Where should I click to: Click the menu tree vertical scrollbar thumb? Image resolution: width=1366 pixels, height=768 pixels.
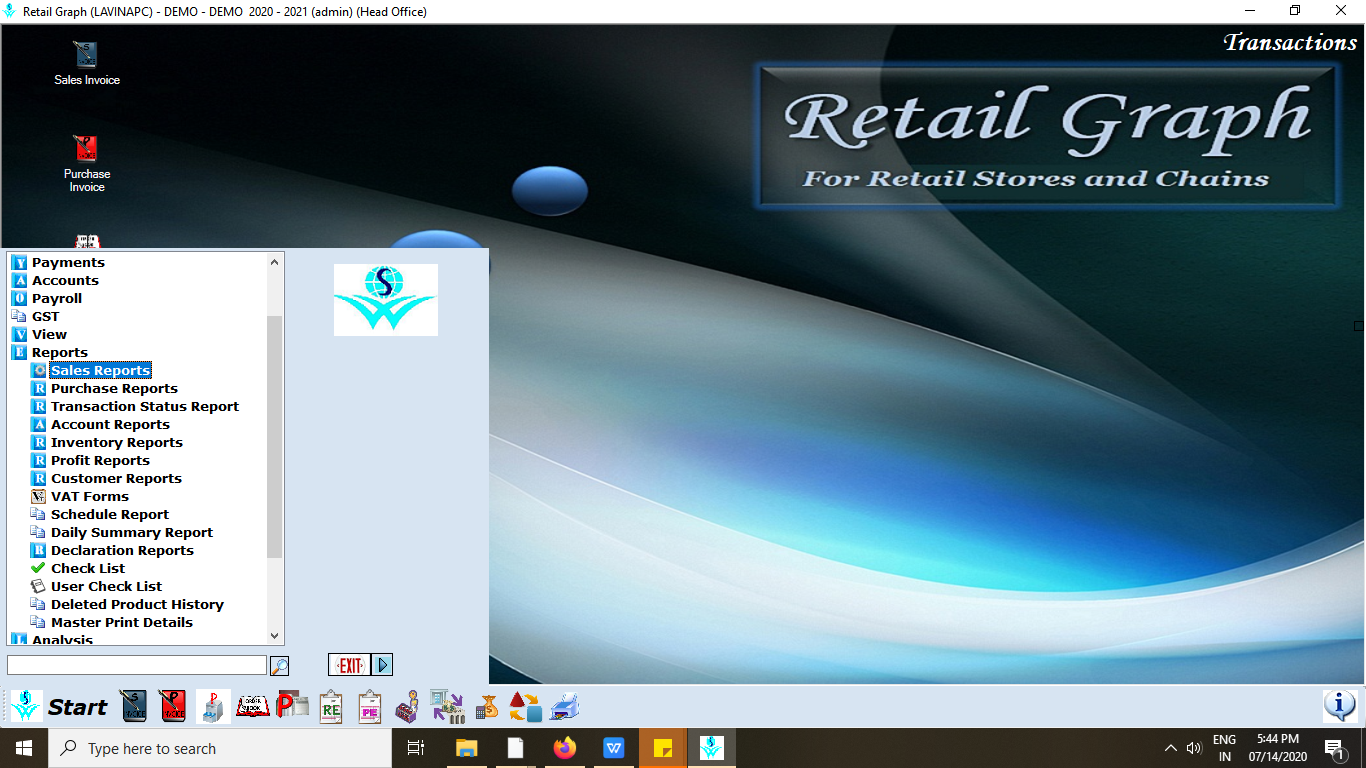275,436
